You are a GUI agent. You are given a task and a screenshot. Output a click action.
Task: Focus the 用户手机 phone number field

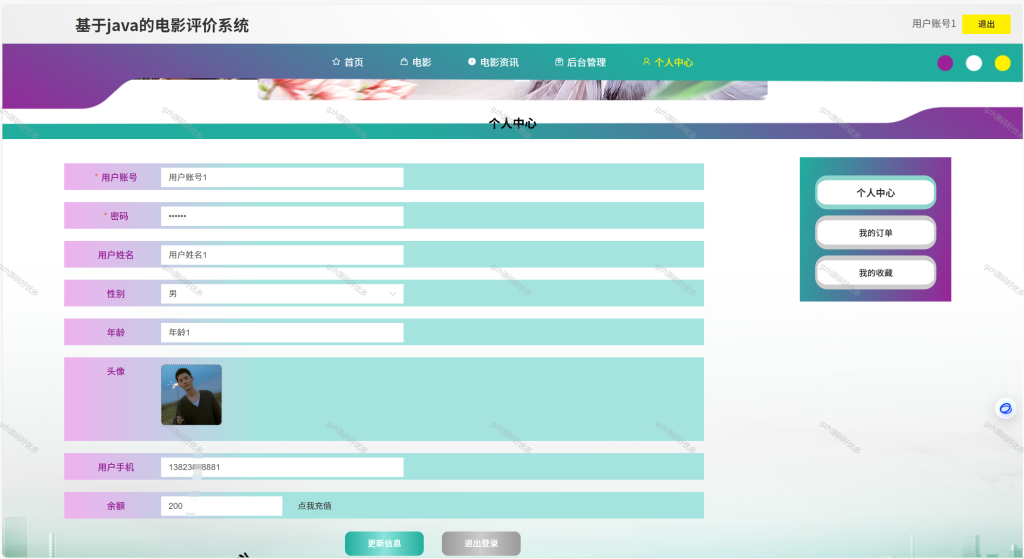tap(282, 467)
